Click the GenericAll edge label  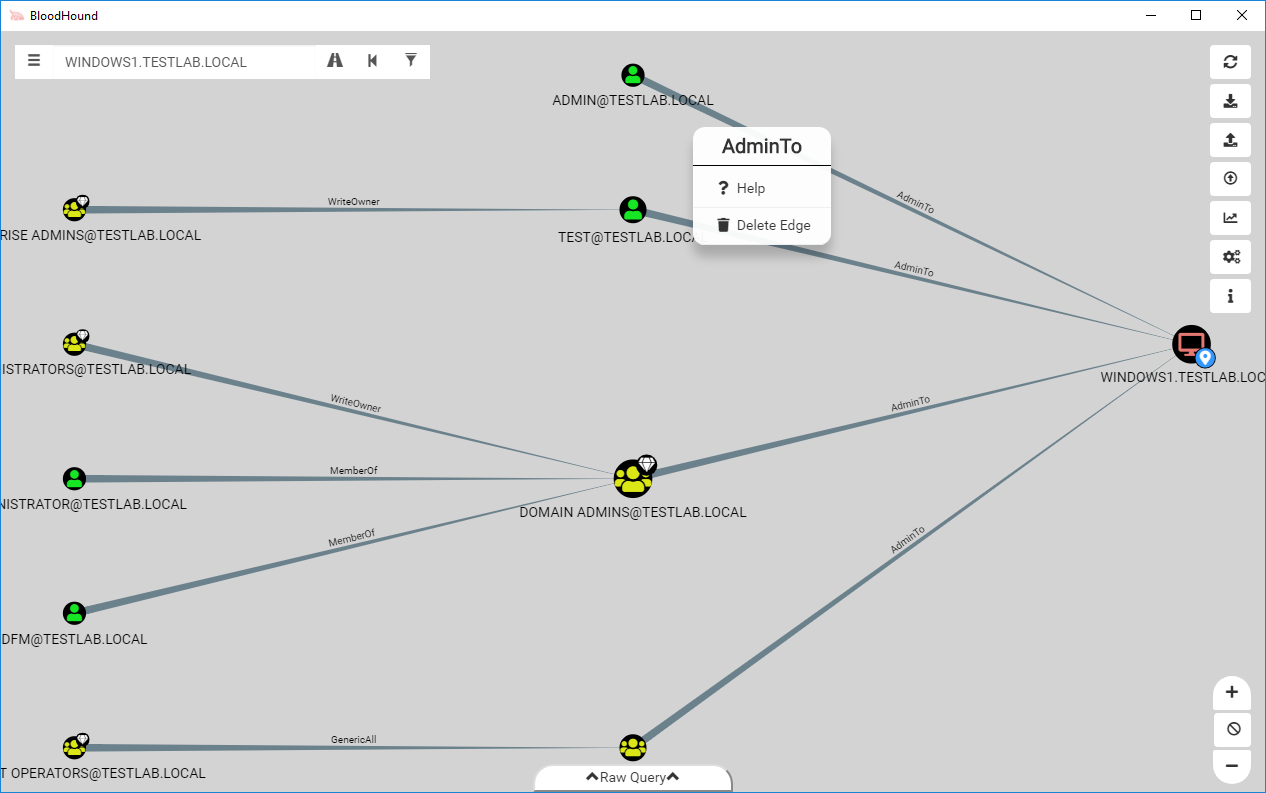(x=354, y=740)
